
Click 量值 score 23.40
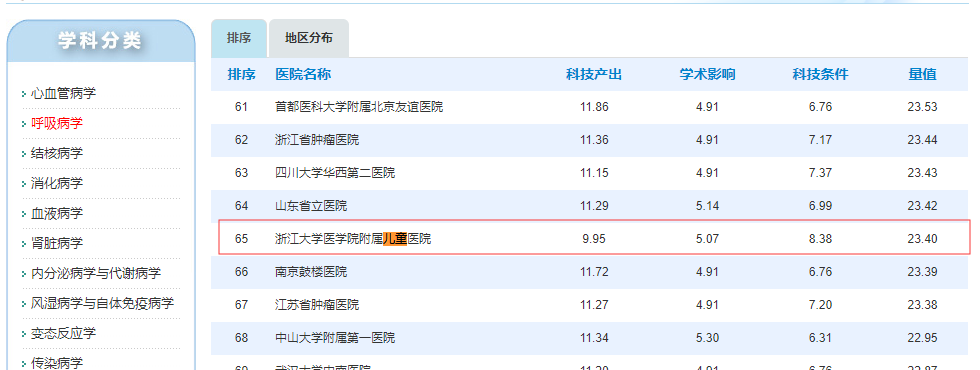point(922,239)
